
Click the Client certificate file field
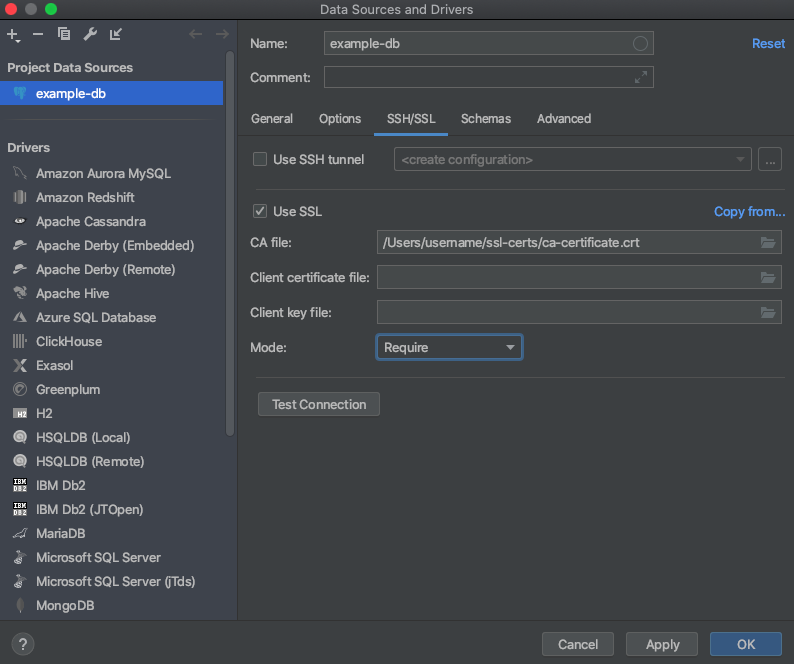[x=579, y=278]
